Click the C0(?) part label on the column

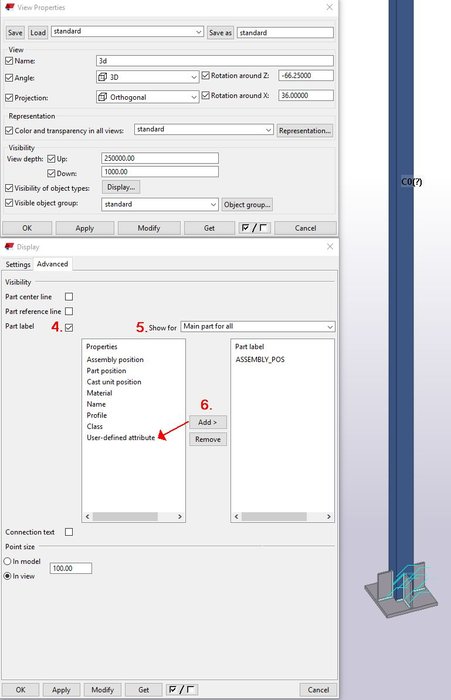411,182
